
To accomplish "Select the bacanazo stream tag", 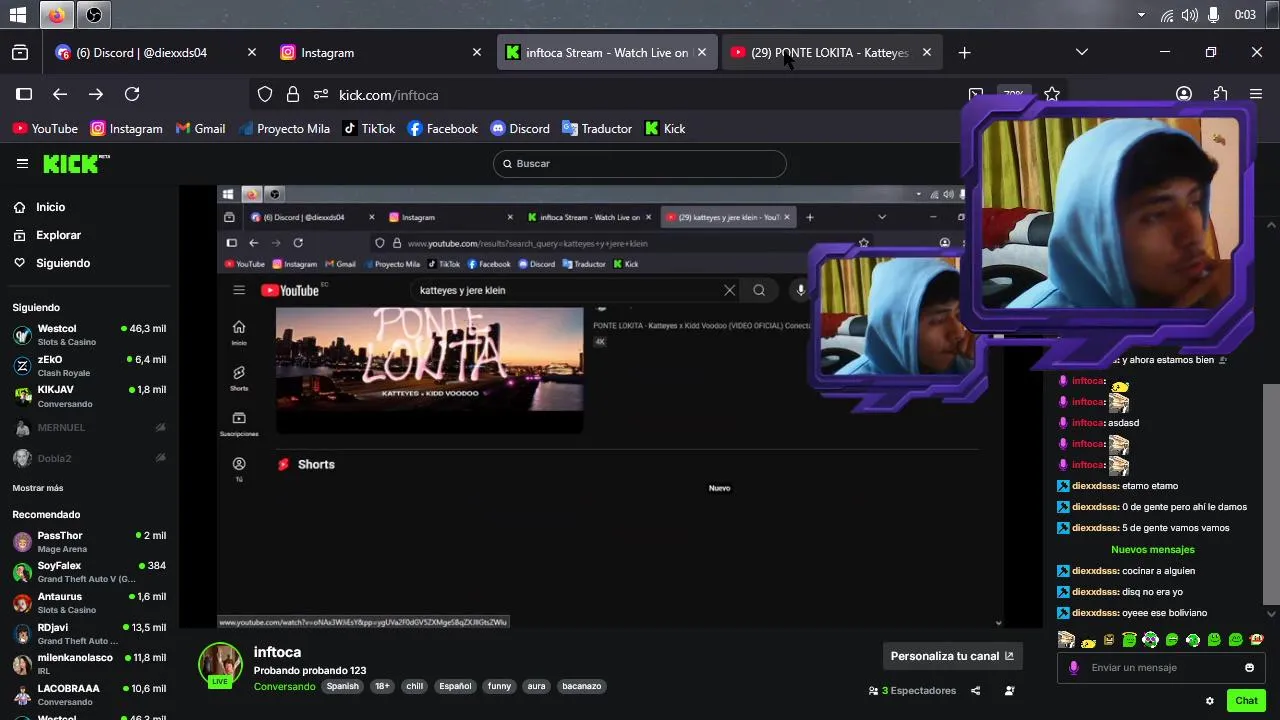I will pos(582,687).
